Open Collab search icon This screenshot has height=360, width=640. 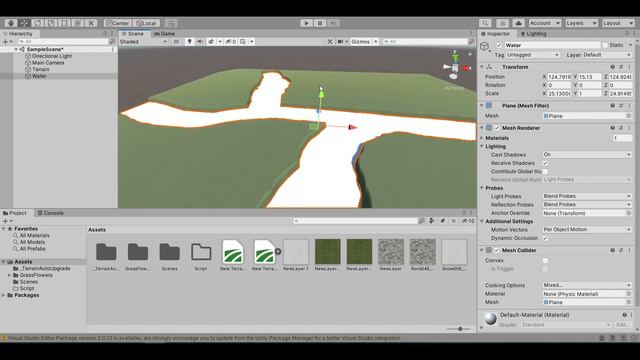pyautogui.click(x=485, y=23)
